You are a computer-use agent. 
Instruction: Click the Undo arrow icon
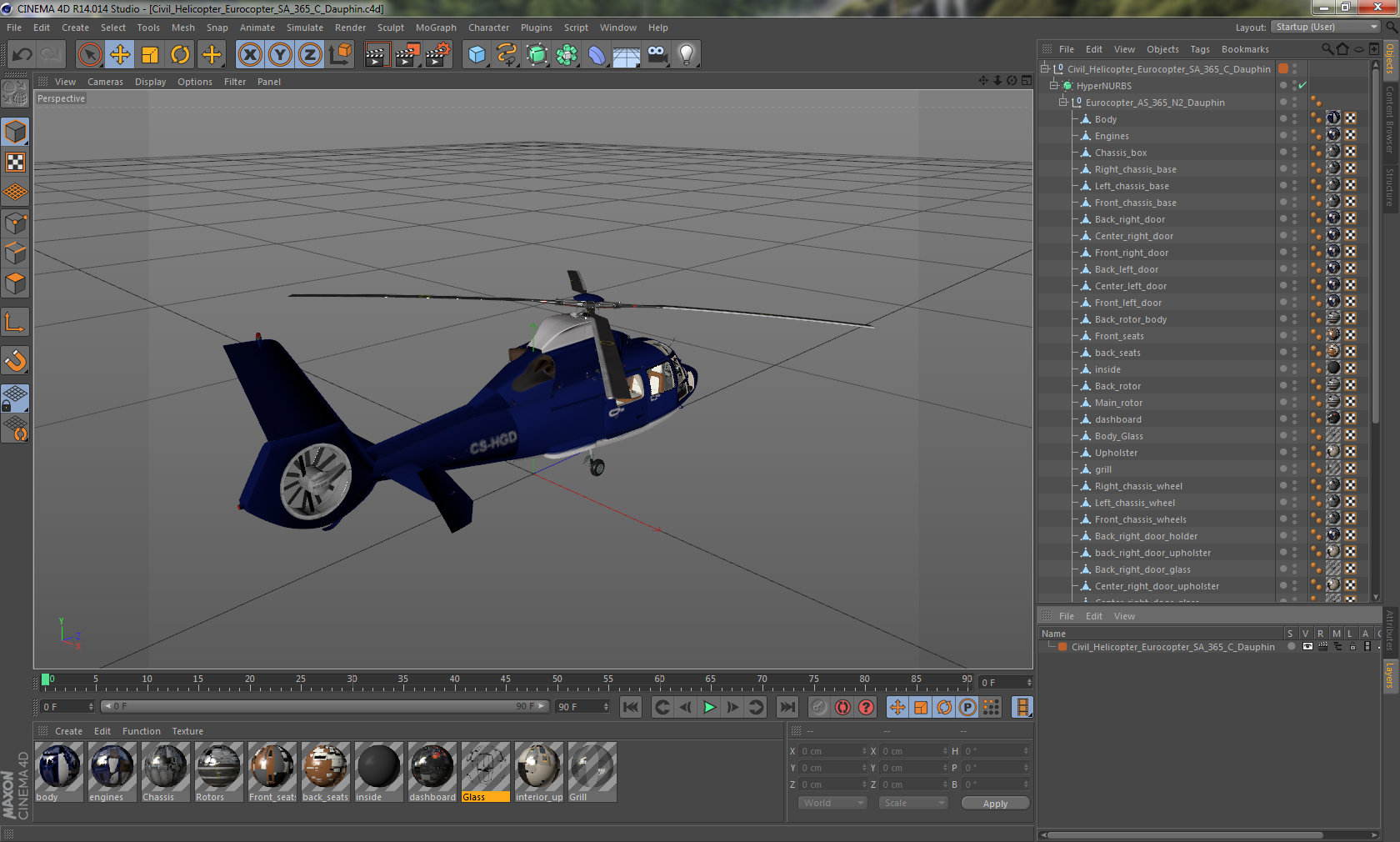click(x=22, y=55)
